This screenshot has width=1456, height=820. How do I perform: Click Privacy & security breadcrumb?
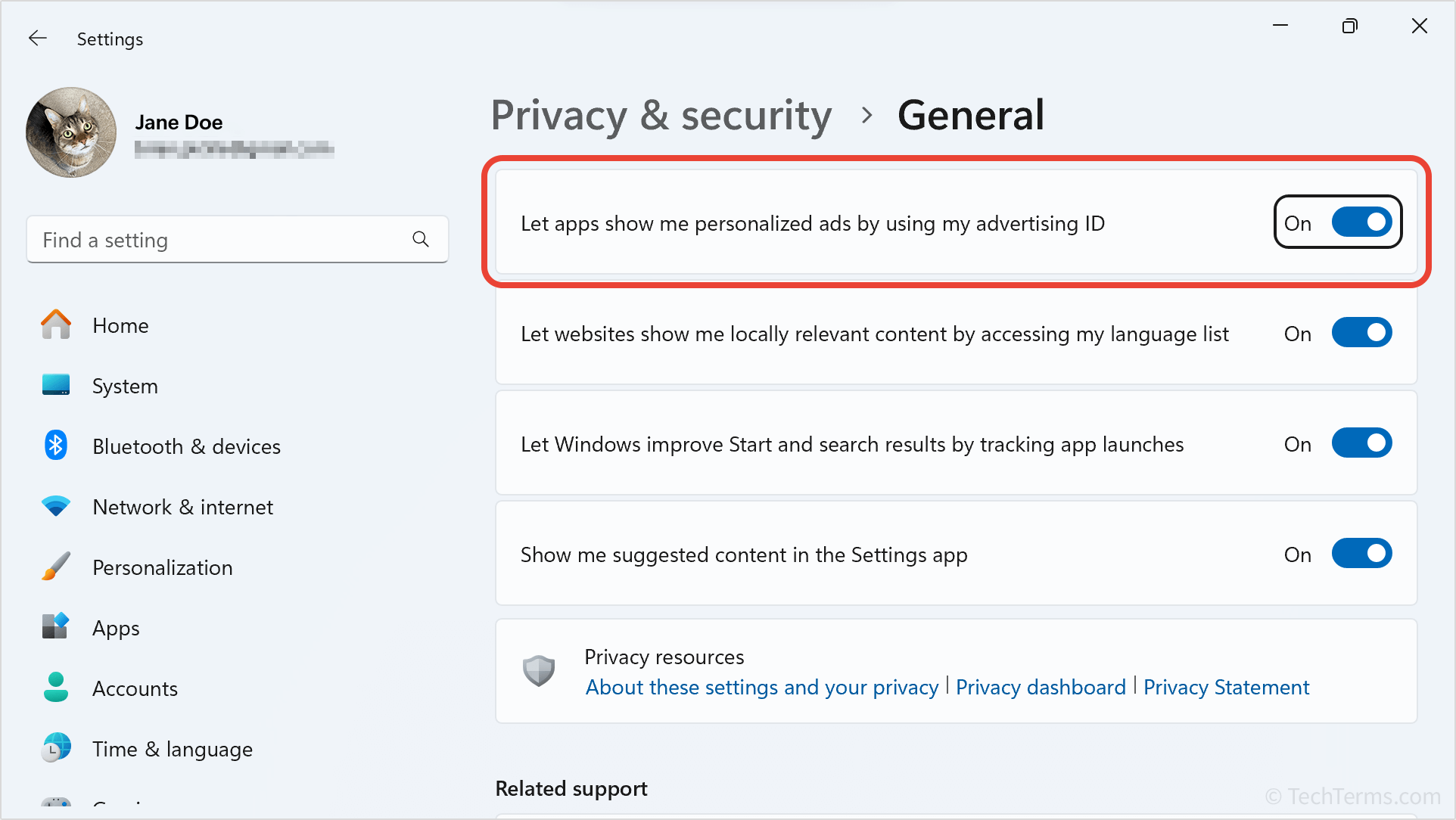[x=661, y=116]
